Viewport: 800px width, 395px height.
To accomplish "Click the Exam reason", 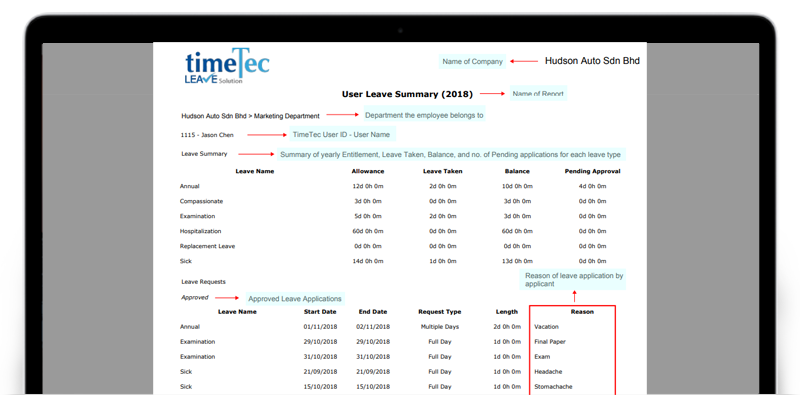I will (542, 357).
